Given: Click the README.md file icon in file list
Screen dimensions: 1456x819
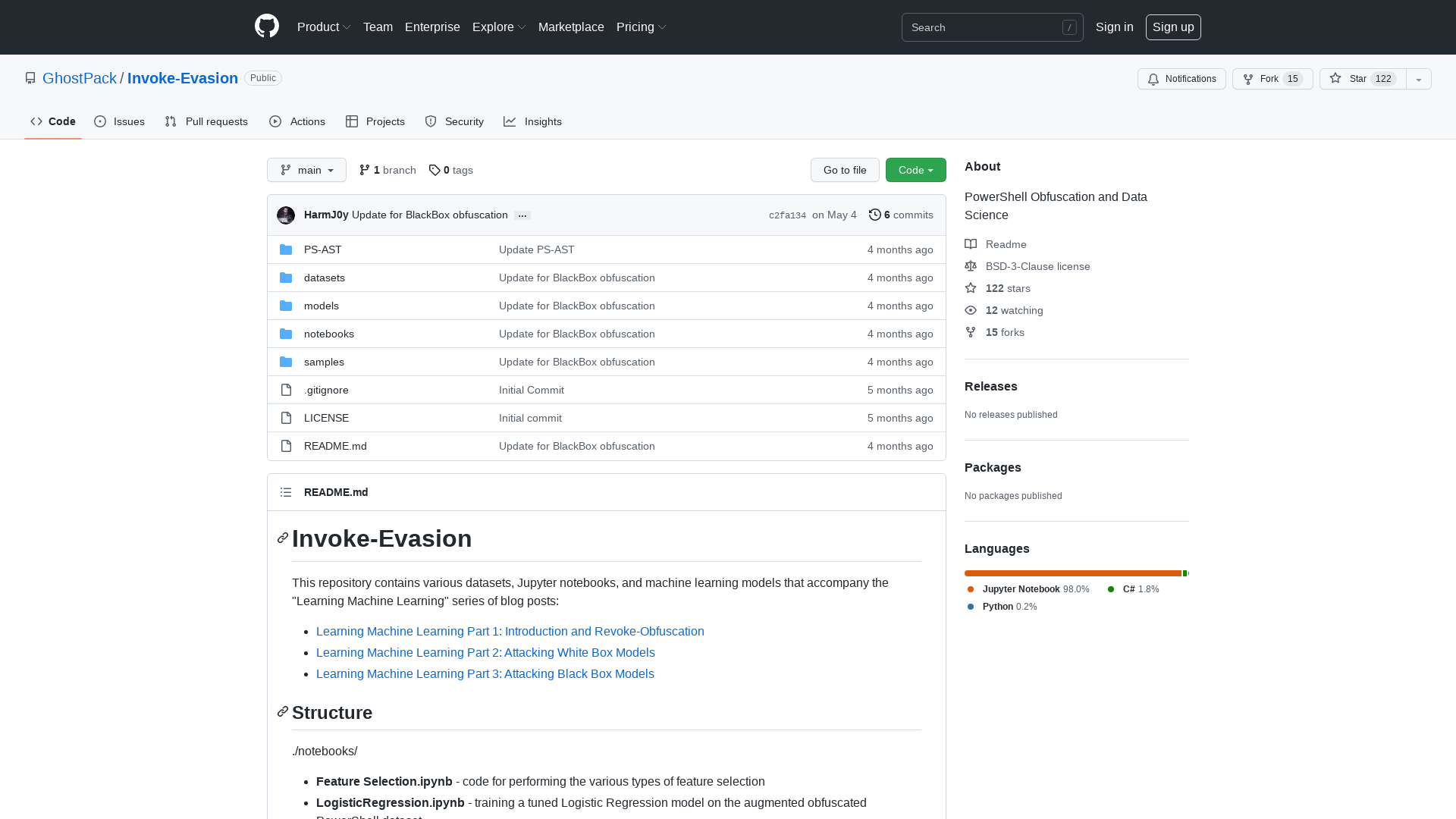Looking at the screenshot, I should tap(286, 446).
